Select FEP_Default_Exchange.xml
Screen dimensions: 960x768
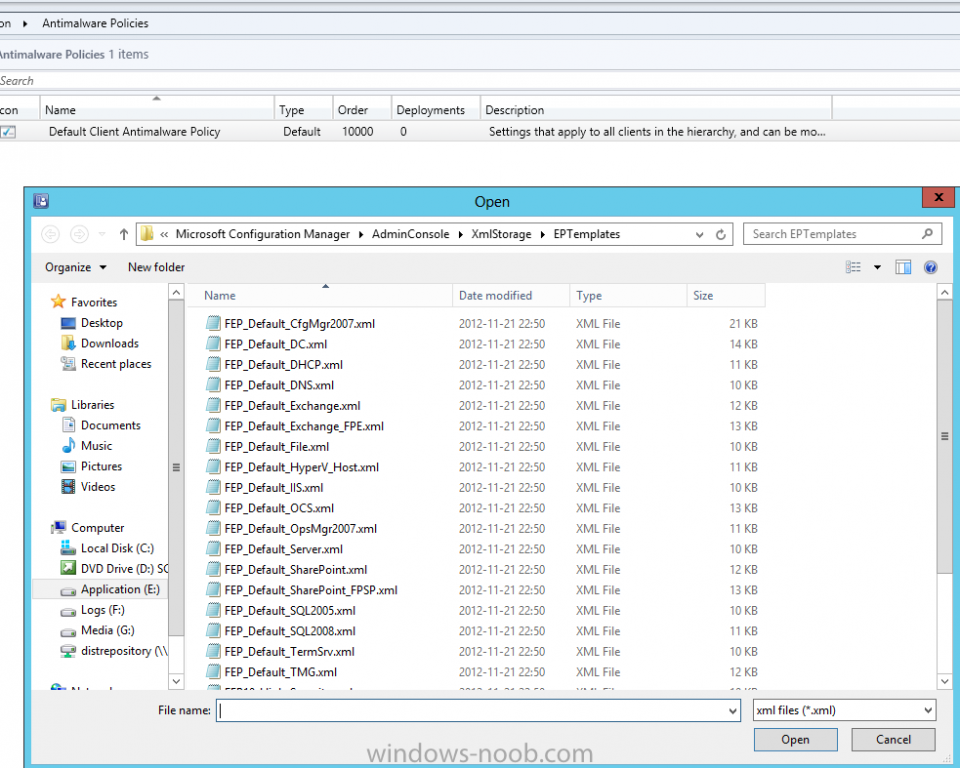point(292,405)
